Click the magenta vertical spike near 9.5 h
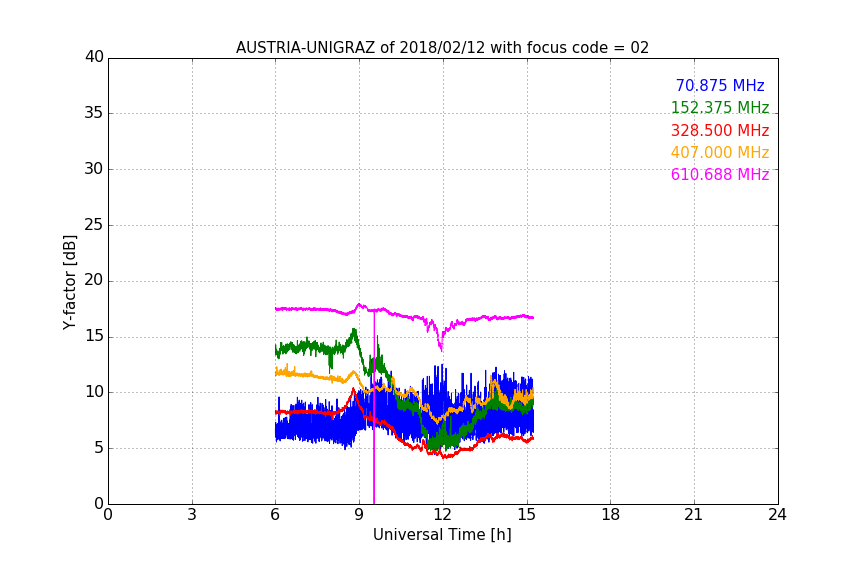The width and height of the screenshot is (864, 576). [374, 408]
